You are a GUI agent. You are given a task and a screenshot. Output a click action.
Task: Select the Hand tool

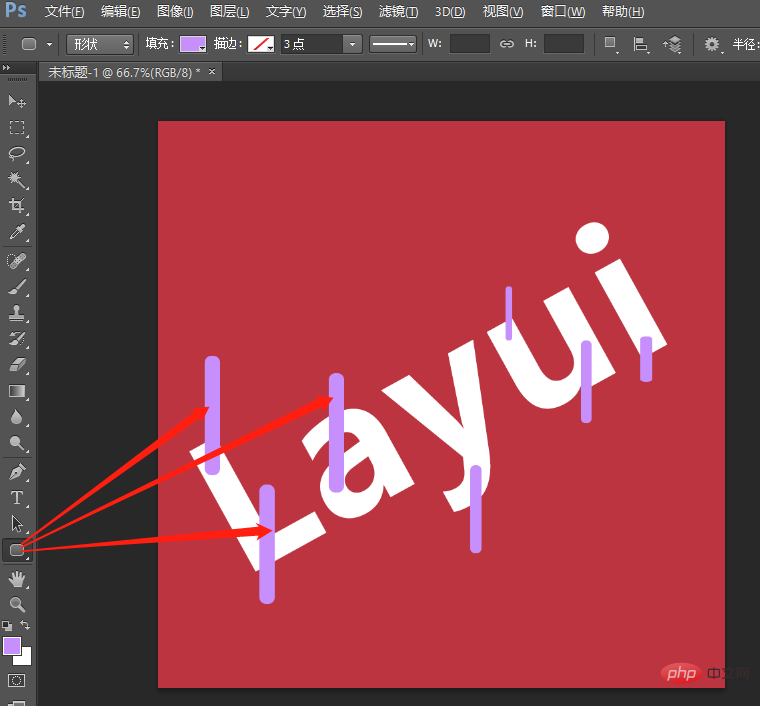pyautogui.click(x=17, y=579)
